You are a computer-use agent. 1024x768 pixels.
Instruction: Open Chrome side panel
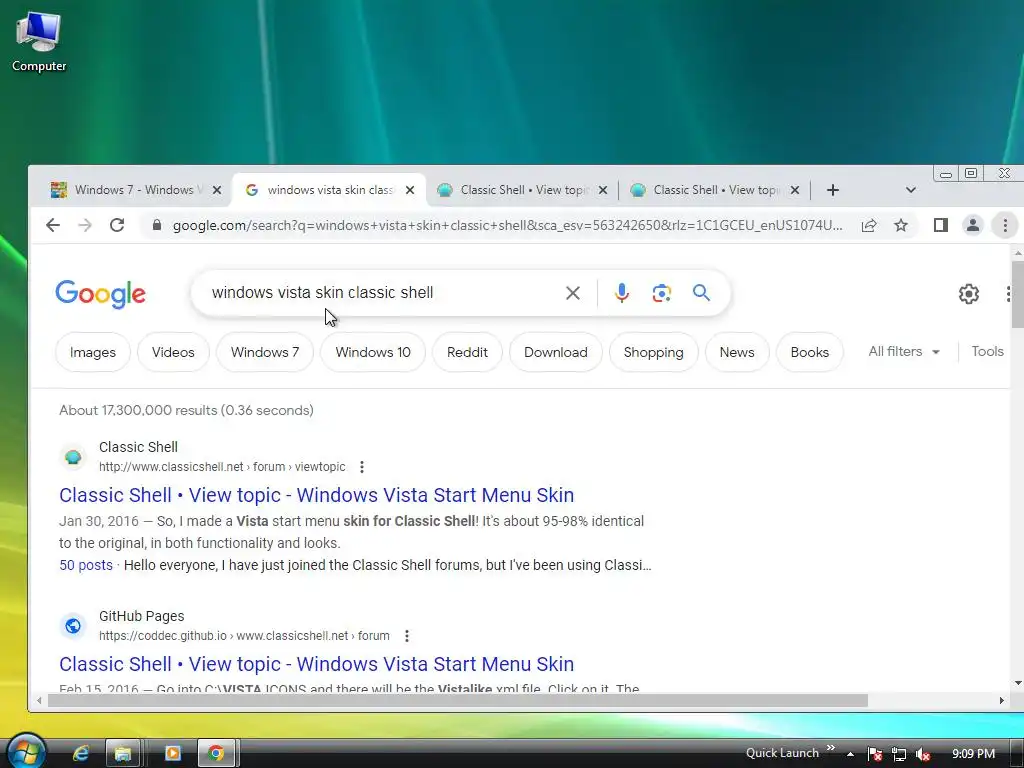940,225
